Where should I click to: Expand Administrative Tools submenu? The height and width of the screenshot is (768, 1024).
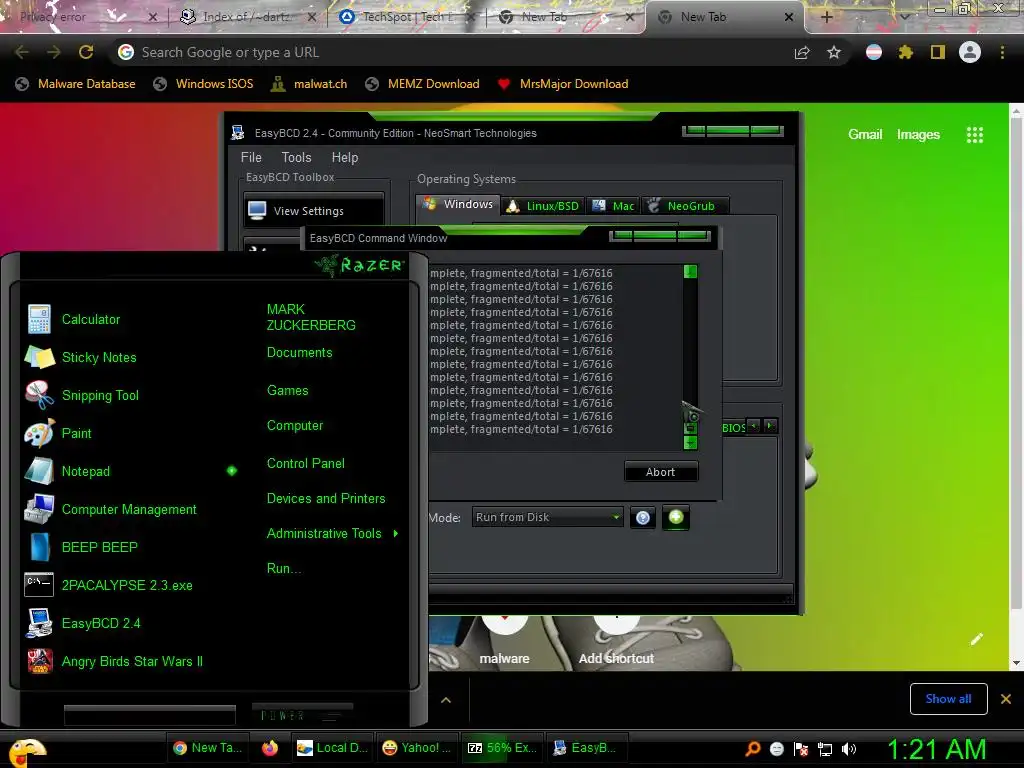click(332, 534)
